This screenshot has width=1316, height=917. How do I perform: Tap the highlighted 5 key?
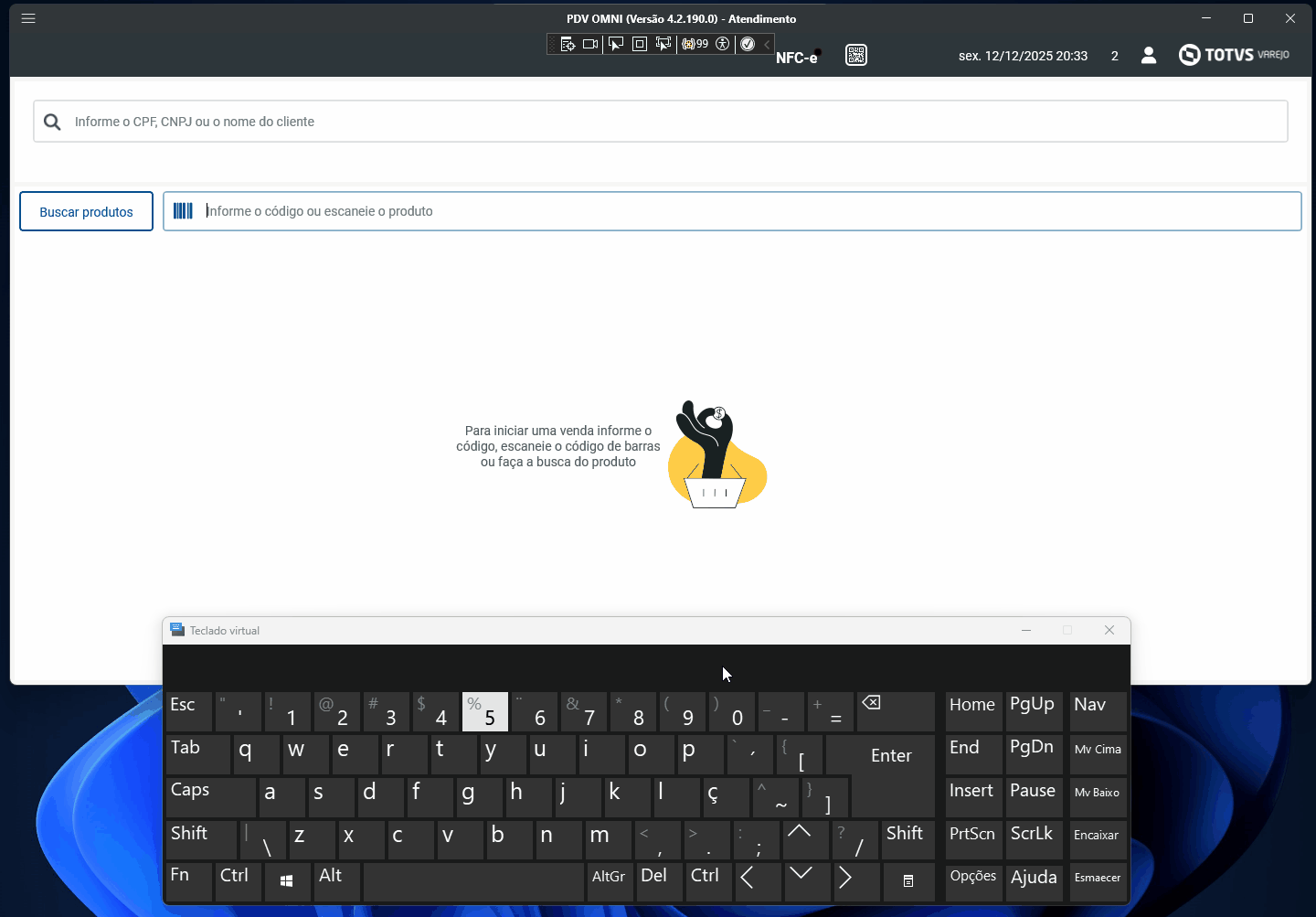484,711
